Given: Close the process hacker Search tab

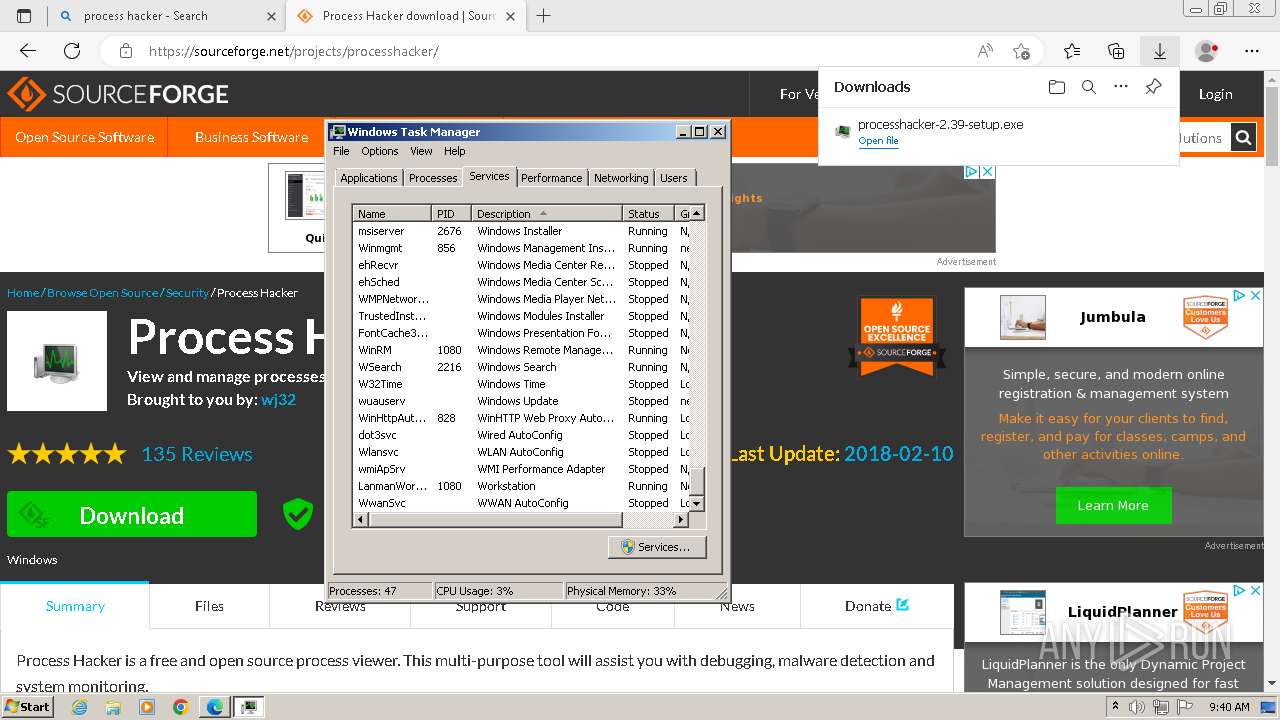Looking at the screenshot, I should [x=271, y=16].
